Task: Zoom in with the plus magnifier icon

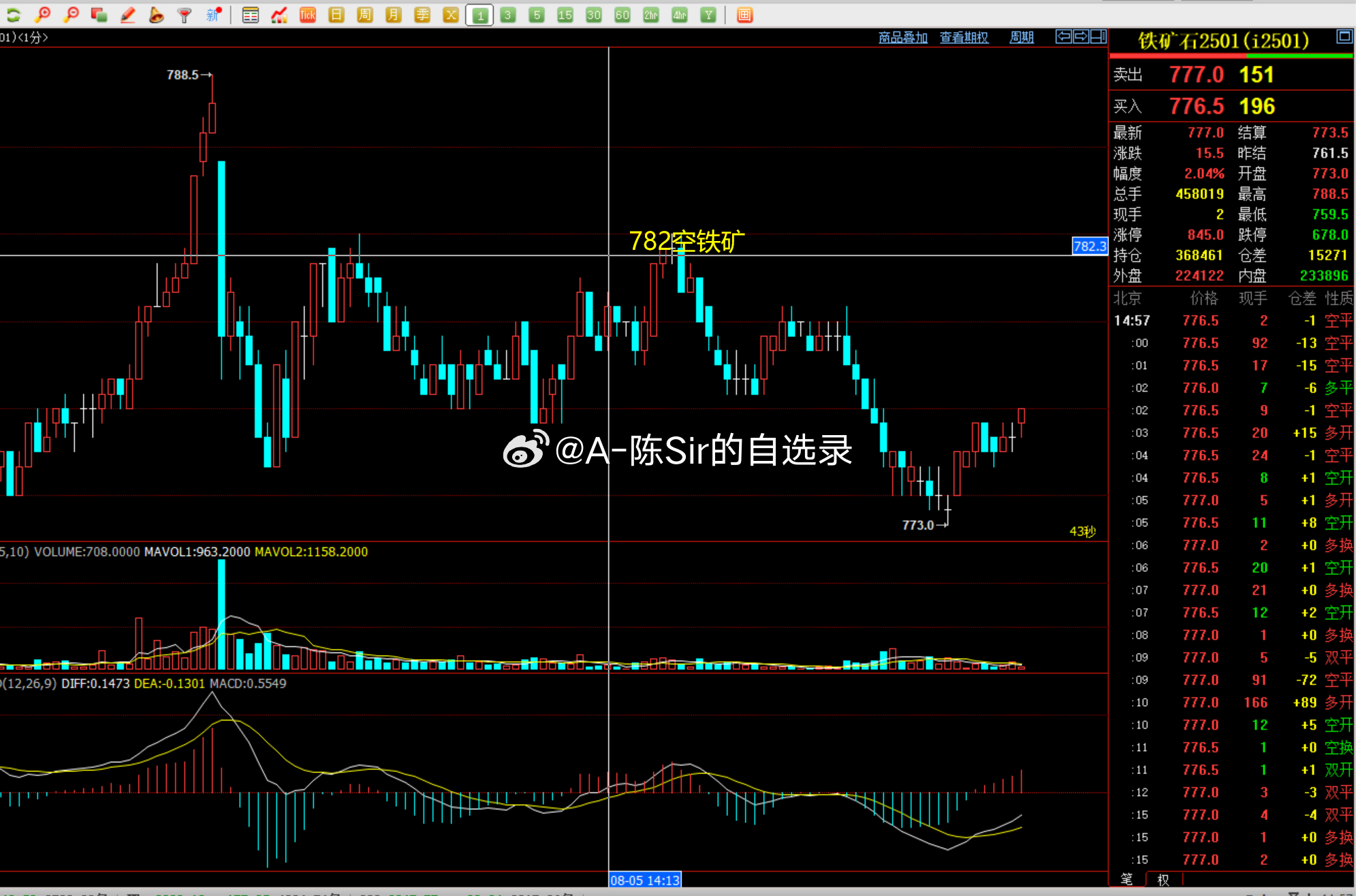Action: point(43,14)
